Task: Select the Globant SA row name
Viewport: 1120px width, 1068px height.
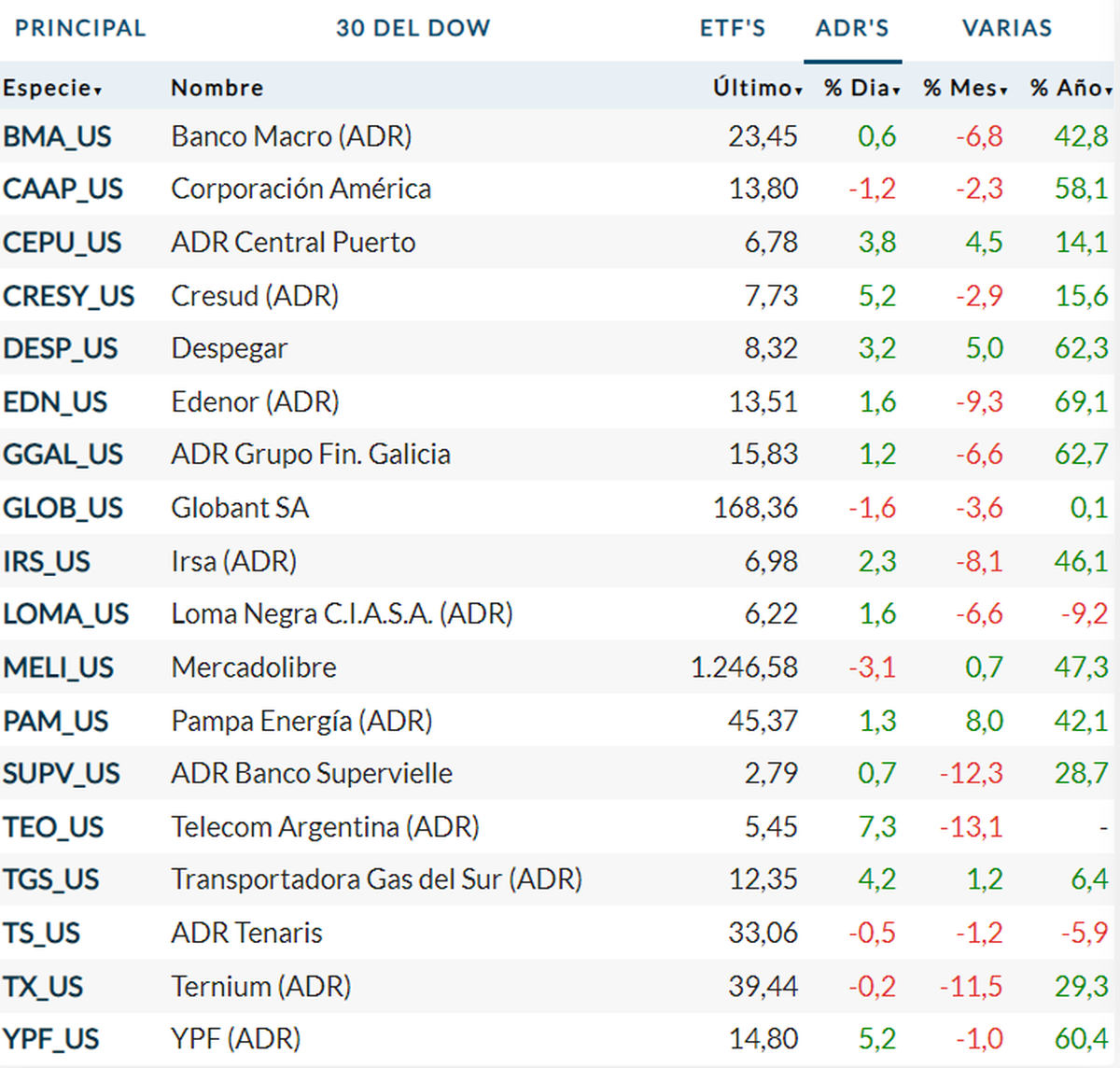Action: [x=240, y=508]
